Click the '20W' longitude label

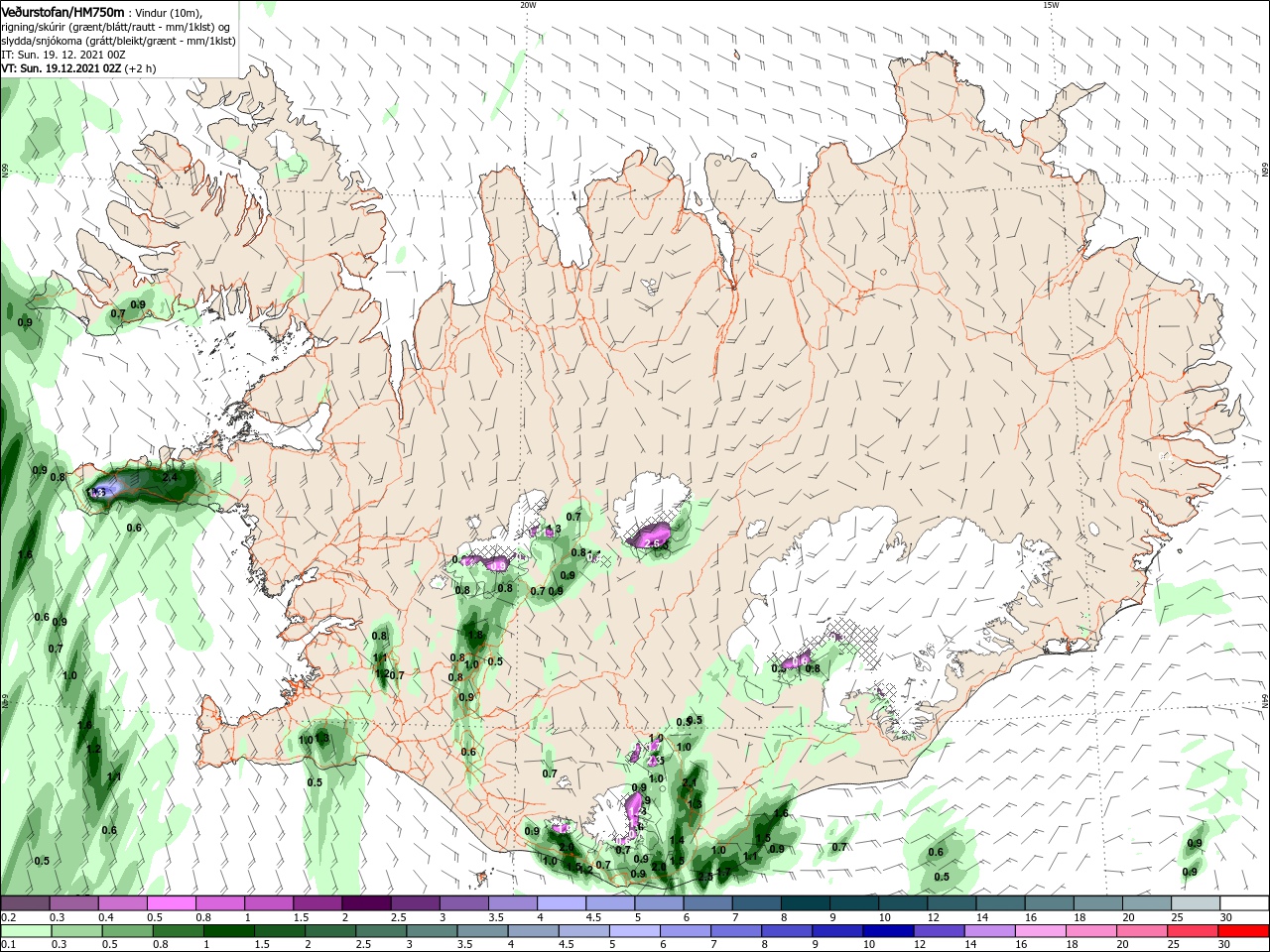(x=528, y=5)
